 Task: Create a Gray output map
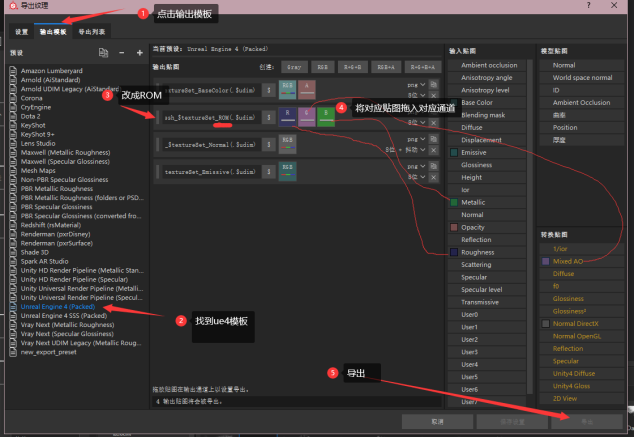293,65
